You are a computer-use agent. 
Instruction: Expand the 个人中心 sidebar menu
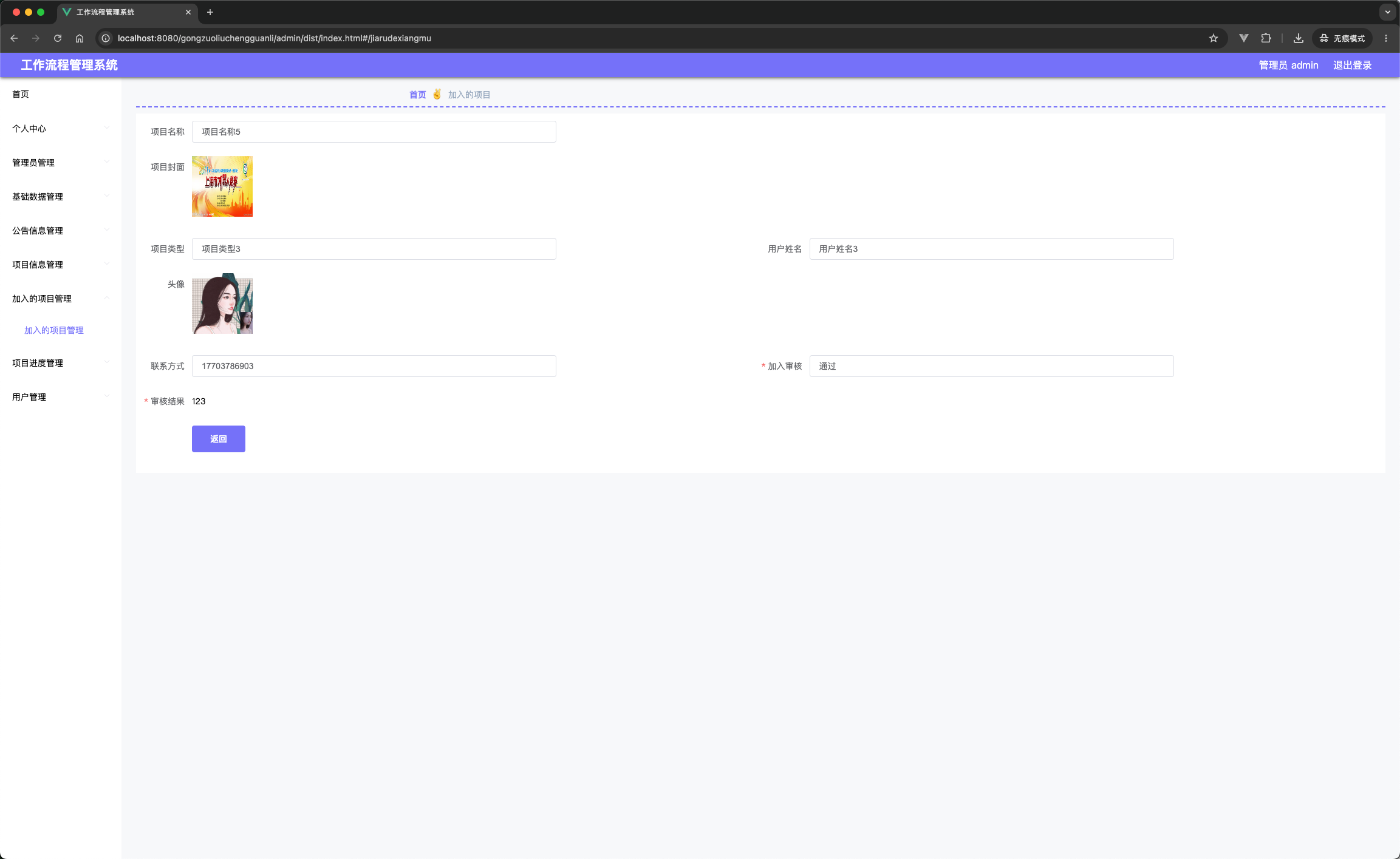[x=61, y=129]
